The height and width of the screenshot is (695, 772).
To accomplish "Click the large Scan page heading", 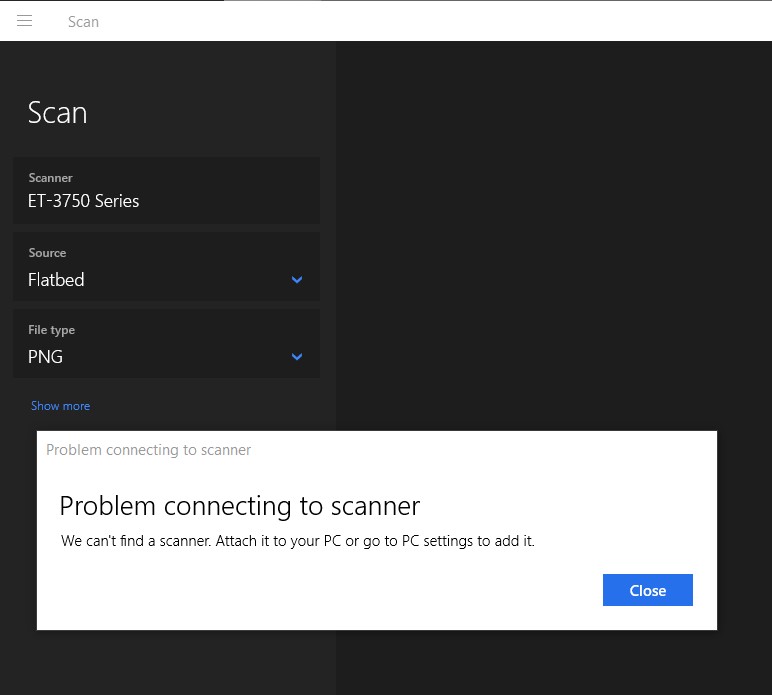I will pyautogui.click(x=58, y=113).
